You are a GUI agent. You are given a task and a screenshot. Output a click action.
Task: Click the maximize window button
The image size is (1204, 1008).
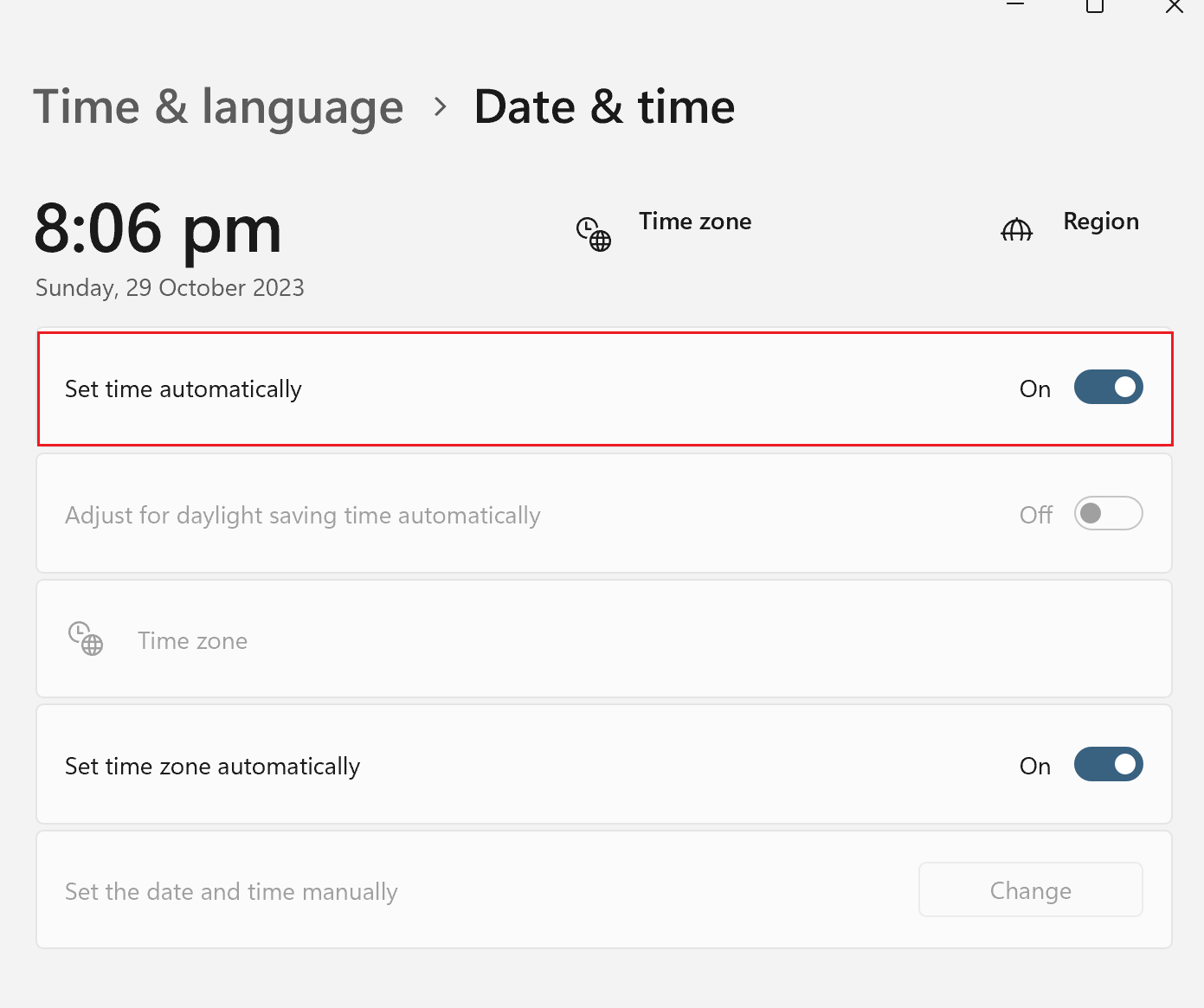click(1093, 5)
